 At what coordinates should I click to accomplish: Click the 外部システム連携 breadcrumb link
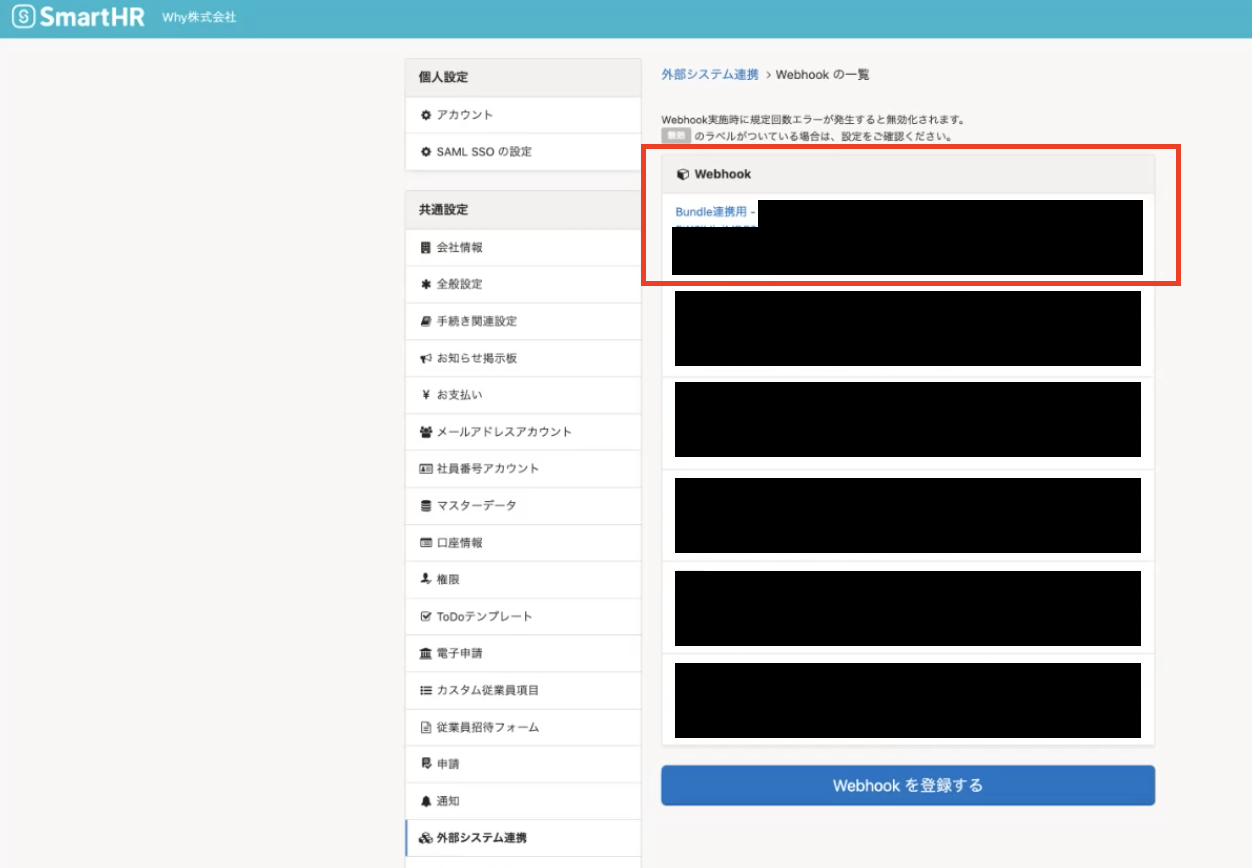click(710, 75)
